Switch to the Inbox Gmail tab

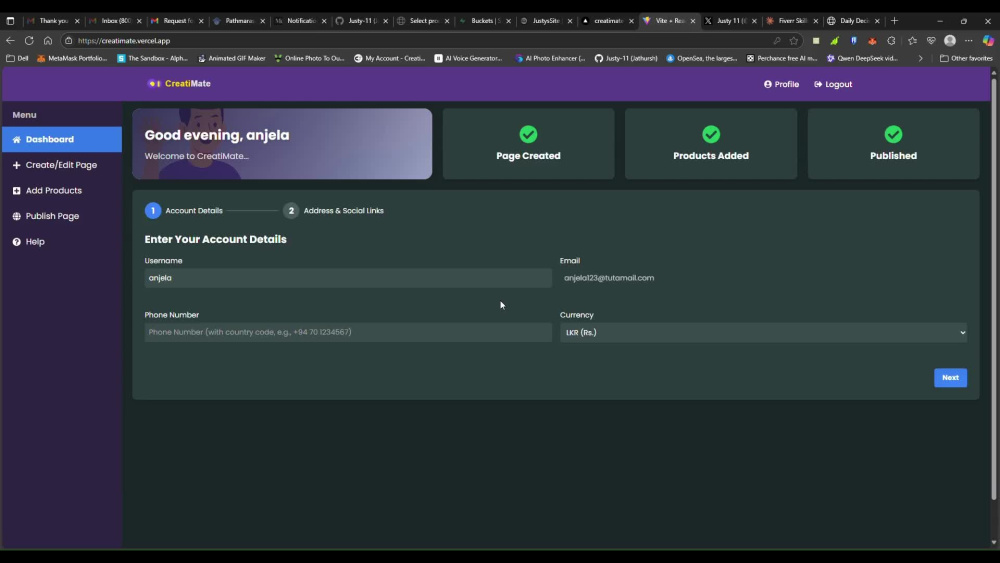click(x=115, y=21)
